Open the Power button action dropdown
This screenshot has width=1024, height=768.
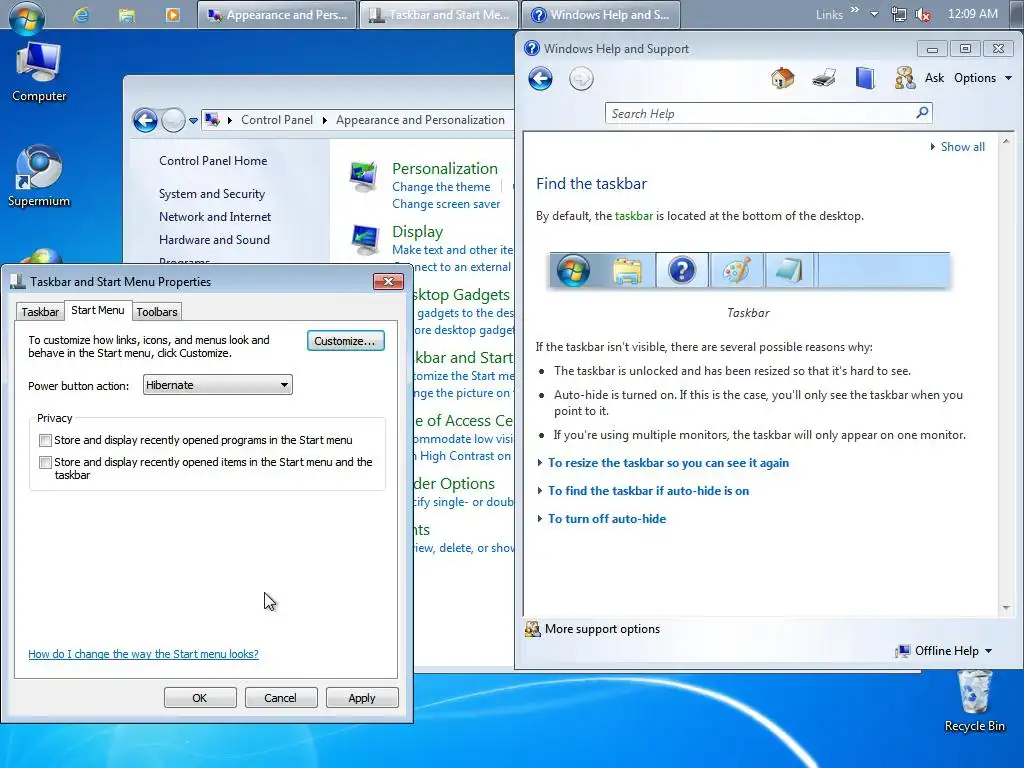(x=217, y=385)
